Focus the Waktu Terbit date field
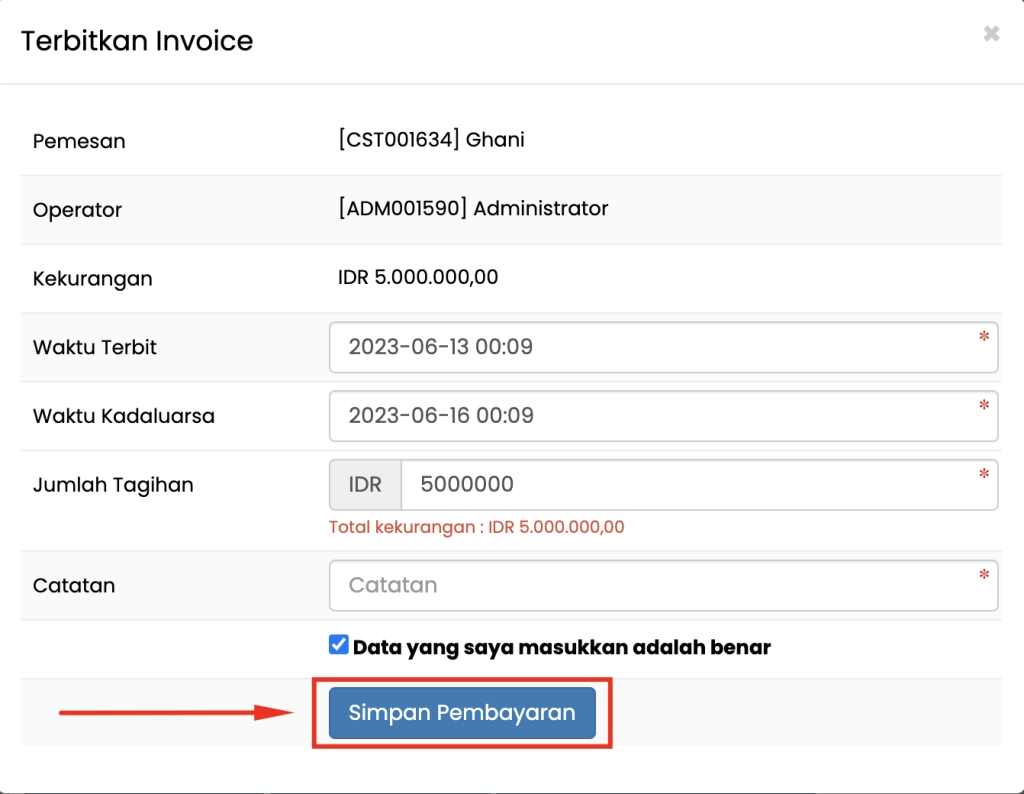This screenshot has height=794, width=1024. (x=650, y=347)
